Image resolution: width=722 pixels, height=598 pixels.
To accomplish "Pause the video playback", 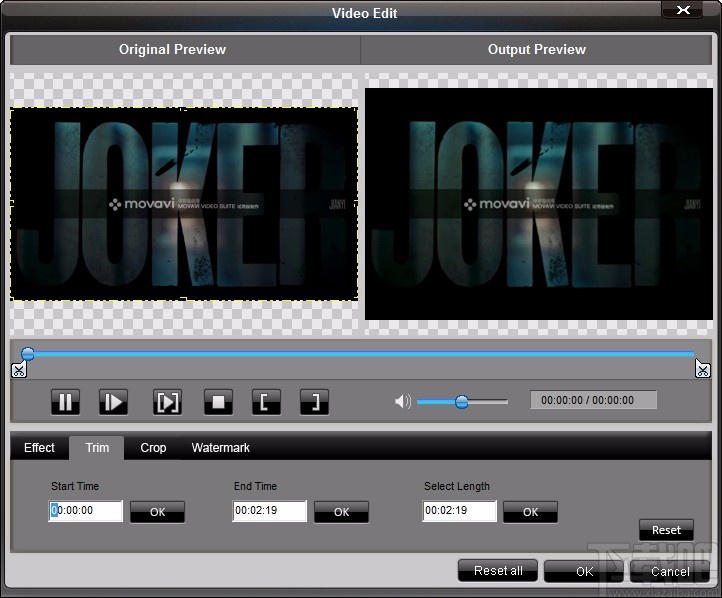I will pos(65,402).
